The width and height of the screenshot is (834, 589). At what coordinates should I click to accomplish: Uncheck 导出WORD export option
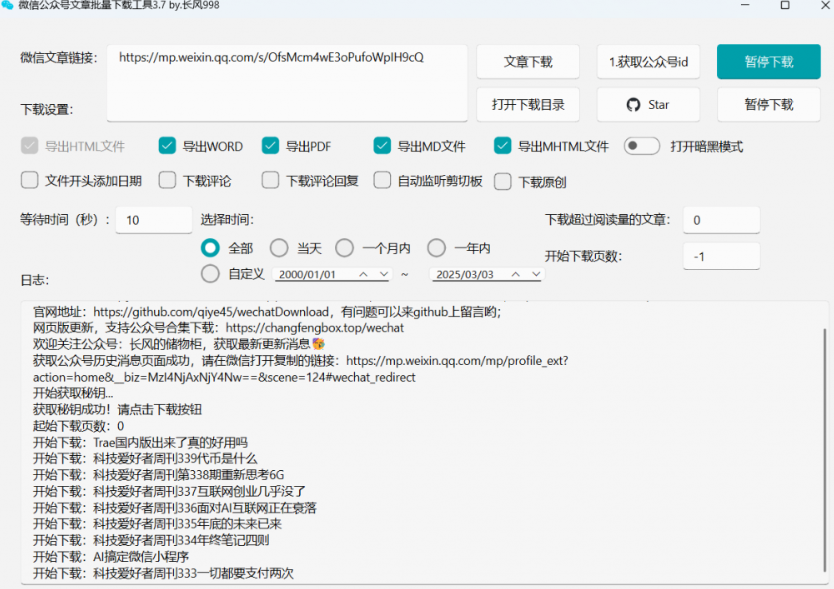click(x=166, y=145)
